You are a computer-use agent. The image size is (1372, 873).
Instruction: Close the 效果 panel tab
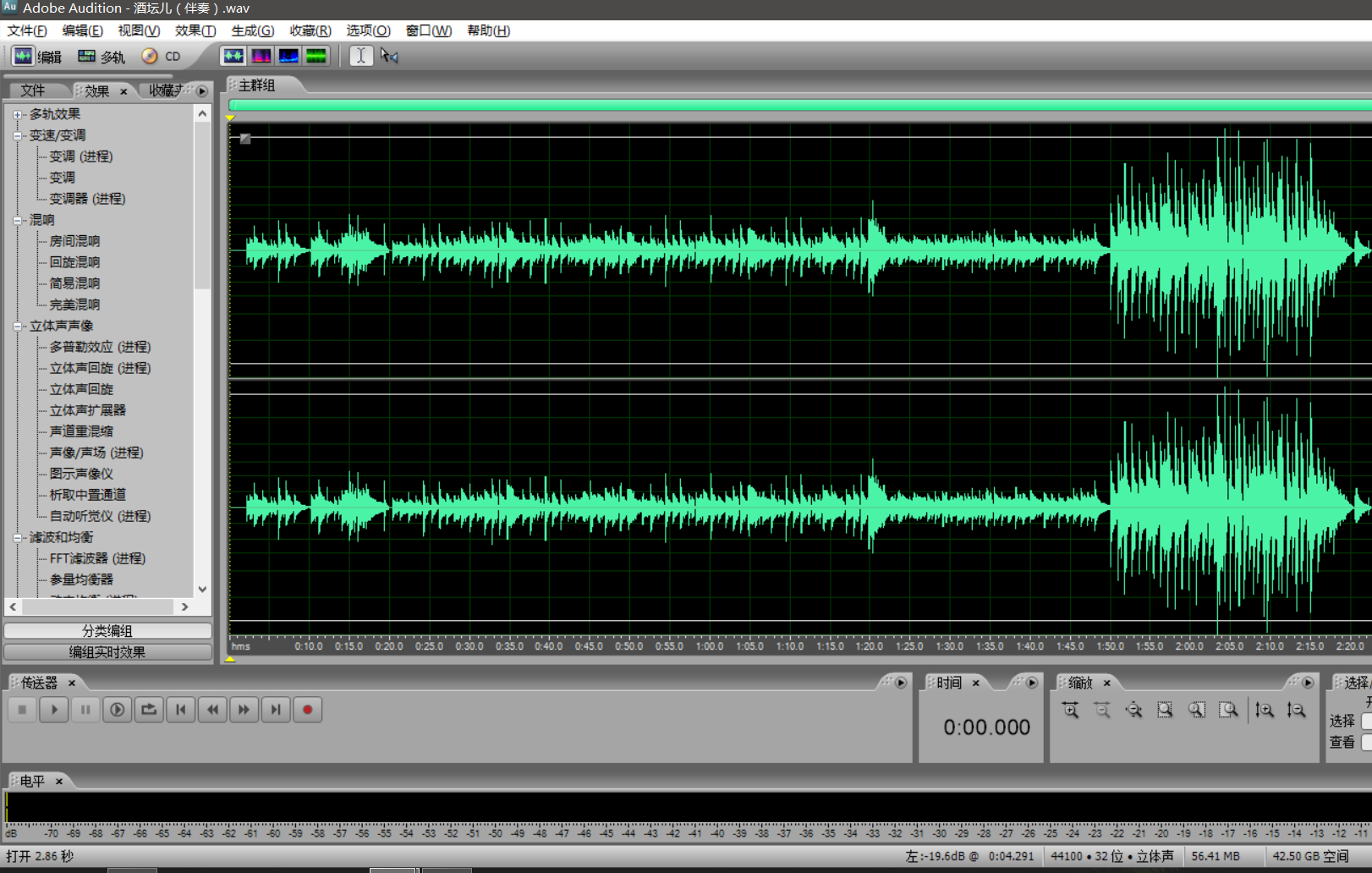[x=123, y=91]
